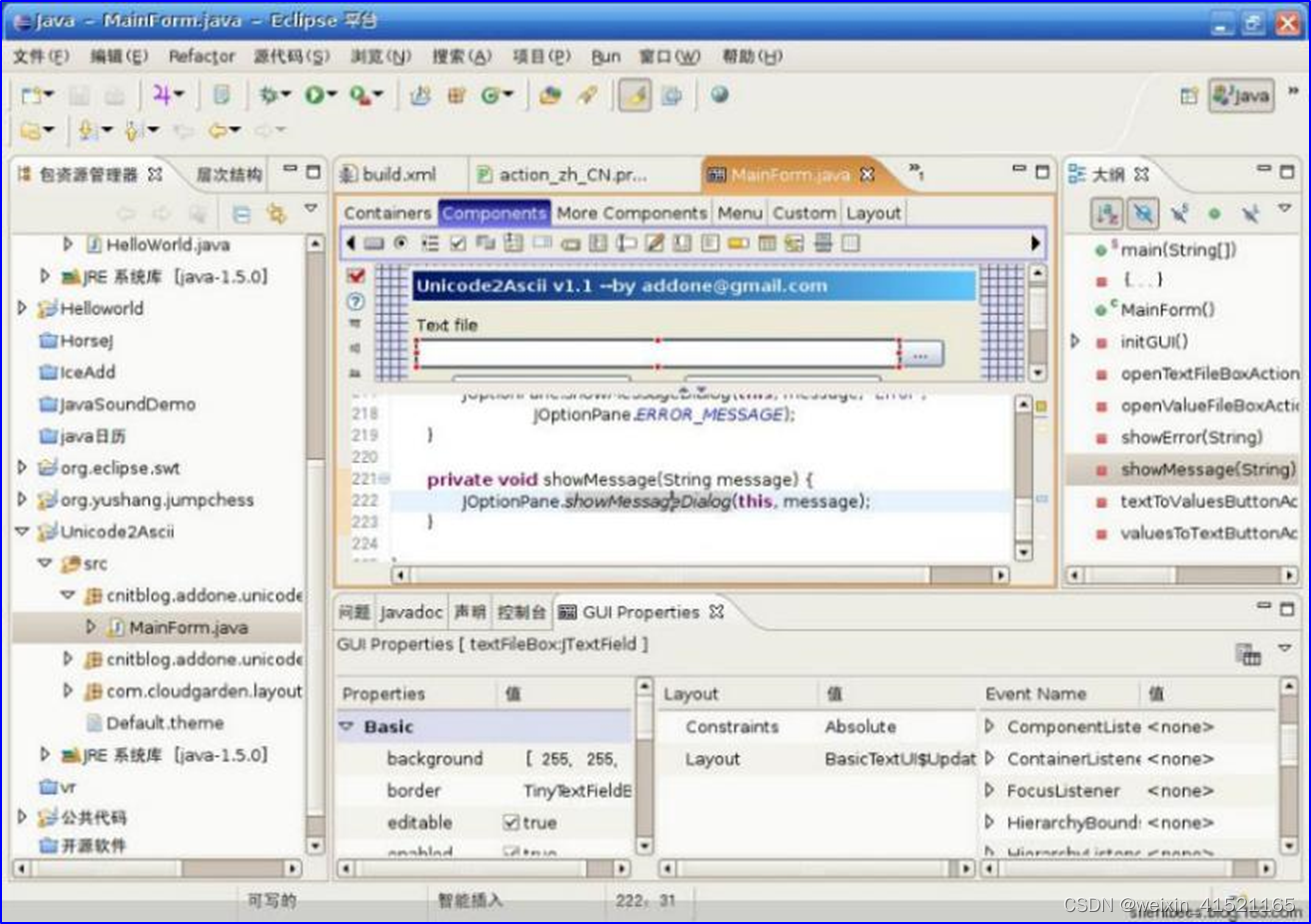Toggle Hide Non-Public Members green dot icon
1311x924 pixels.
pyautogui.click(x=1214, y=213)
